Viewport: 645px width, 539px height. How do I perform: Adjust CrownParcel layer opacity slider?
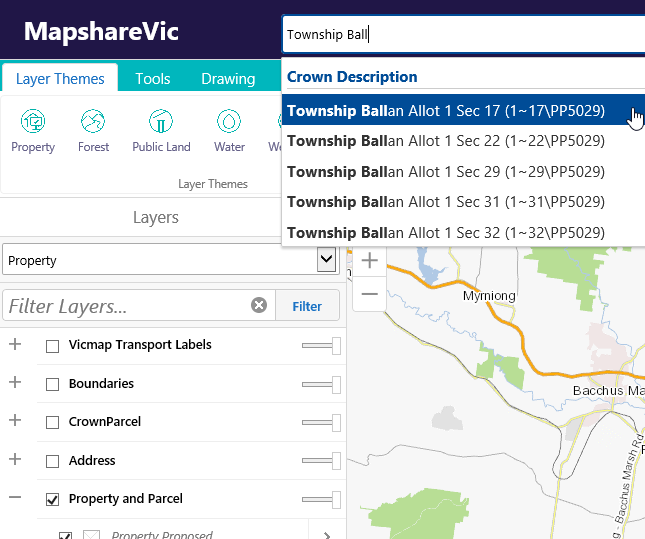(x=321, y=423)
